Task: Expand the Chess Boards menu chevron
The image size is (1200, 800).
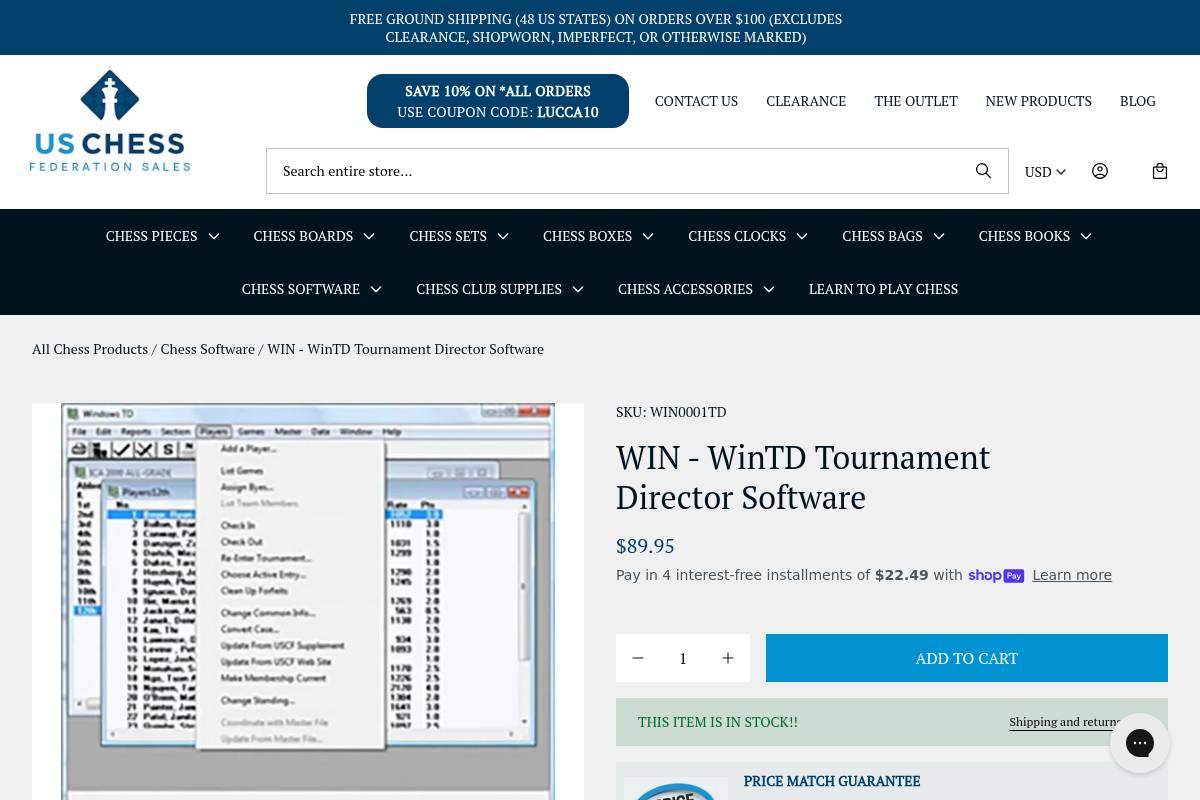Action: pos(369,236)
